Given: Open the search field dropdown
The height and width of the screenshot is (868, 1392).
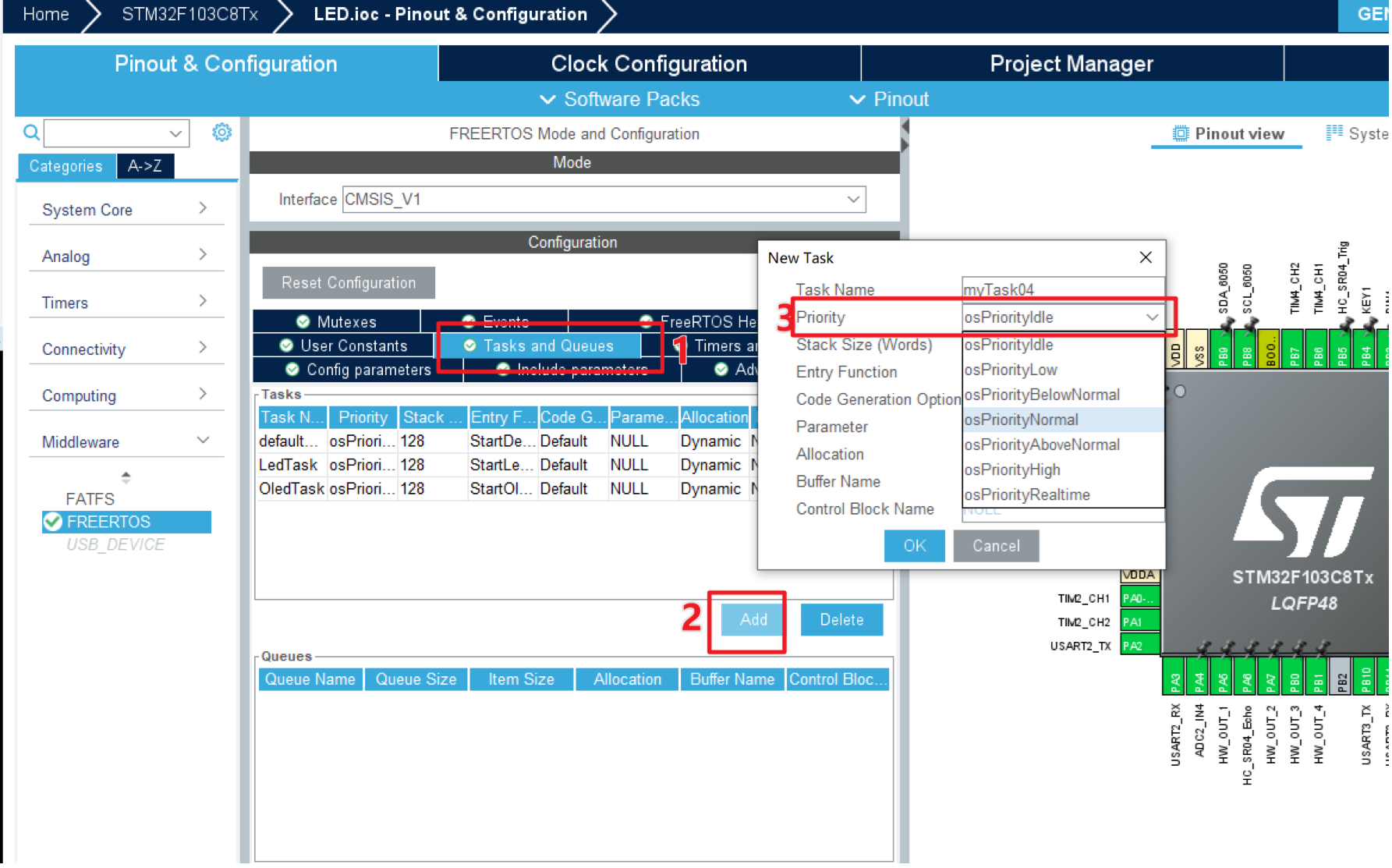Looking at the screenshot, I should point(175,133).
